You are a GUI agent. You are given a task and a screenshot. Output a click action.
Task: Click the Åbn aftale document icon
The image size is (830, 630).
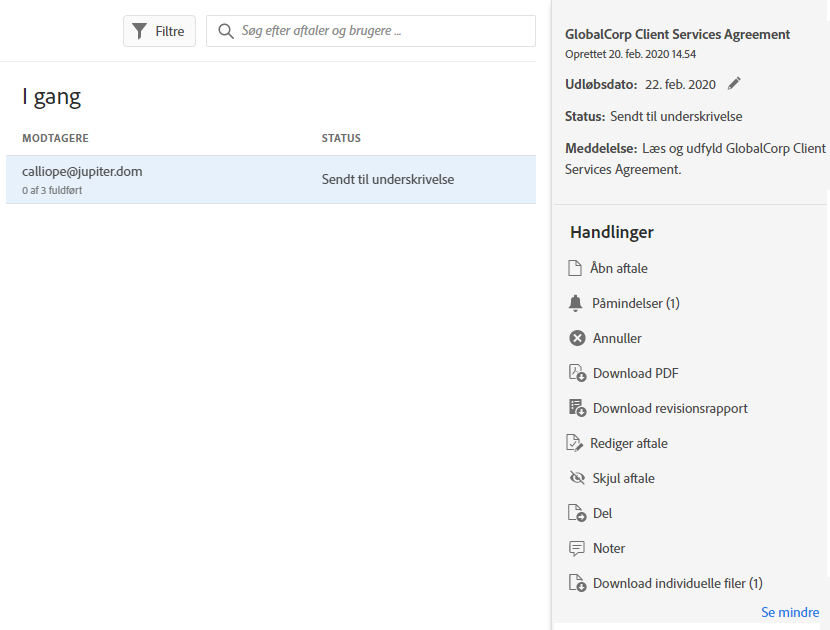575,268
